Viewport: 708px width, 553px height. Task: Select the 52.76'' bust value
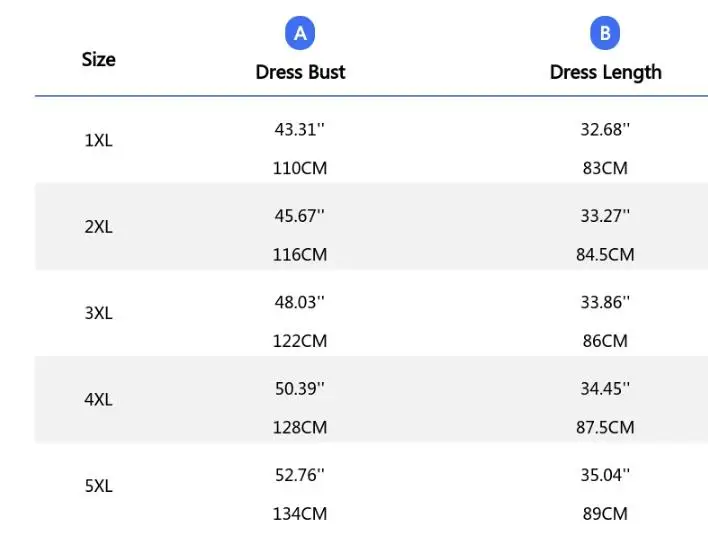300,475
